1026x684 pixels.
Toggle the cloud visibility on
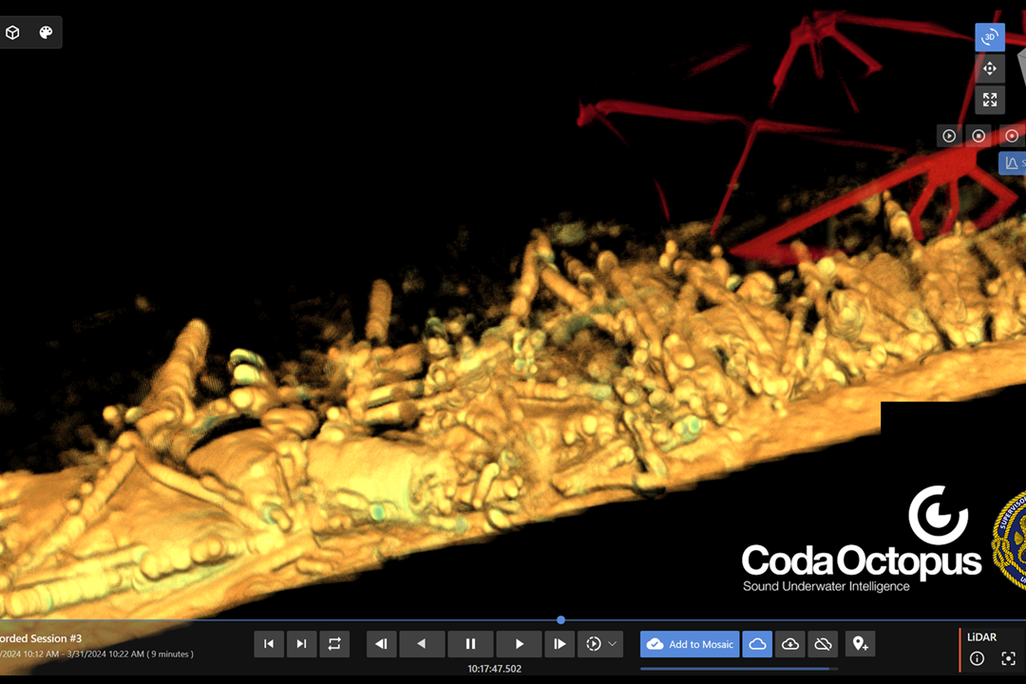757,644
